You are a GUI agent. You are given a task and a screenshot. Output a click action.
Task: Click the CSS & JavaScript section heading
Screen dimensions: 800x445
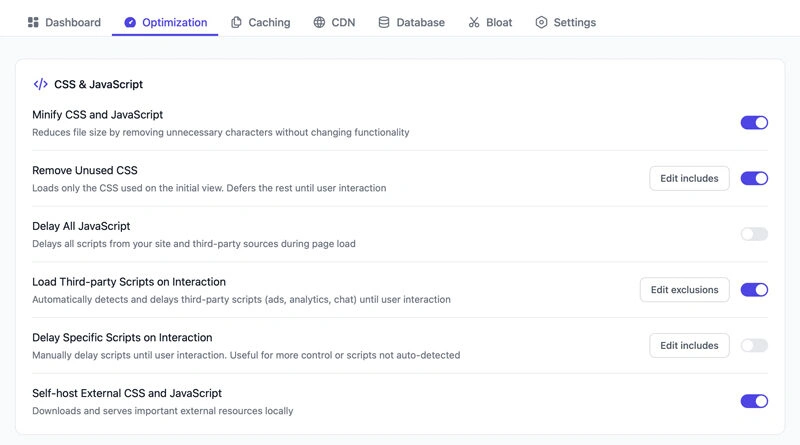(x=98, y=84)
